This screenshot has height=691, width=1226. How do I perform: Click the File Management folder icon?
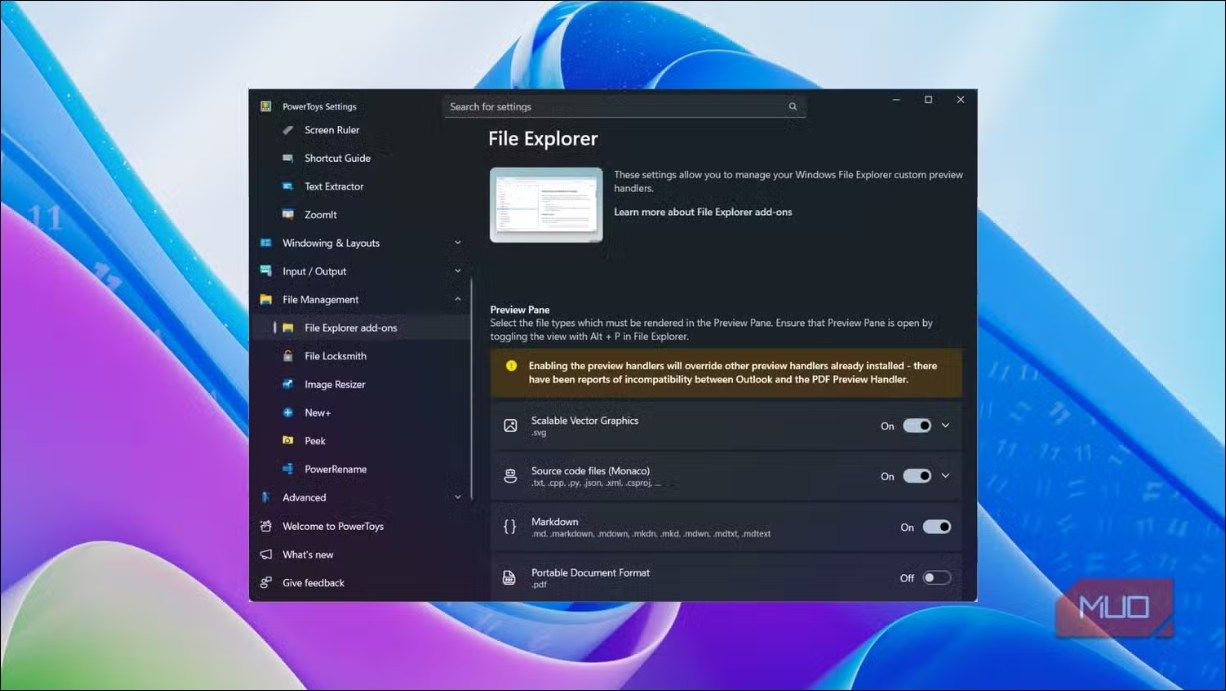click(x=266, y=299)
